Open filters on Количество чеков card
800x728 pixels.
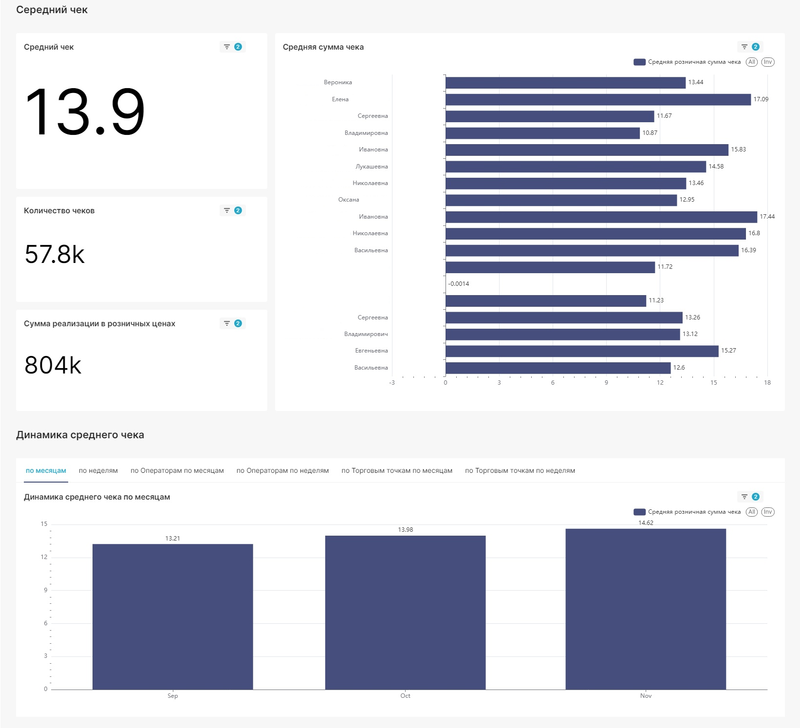pyautogui.click(x=227, y=211)
